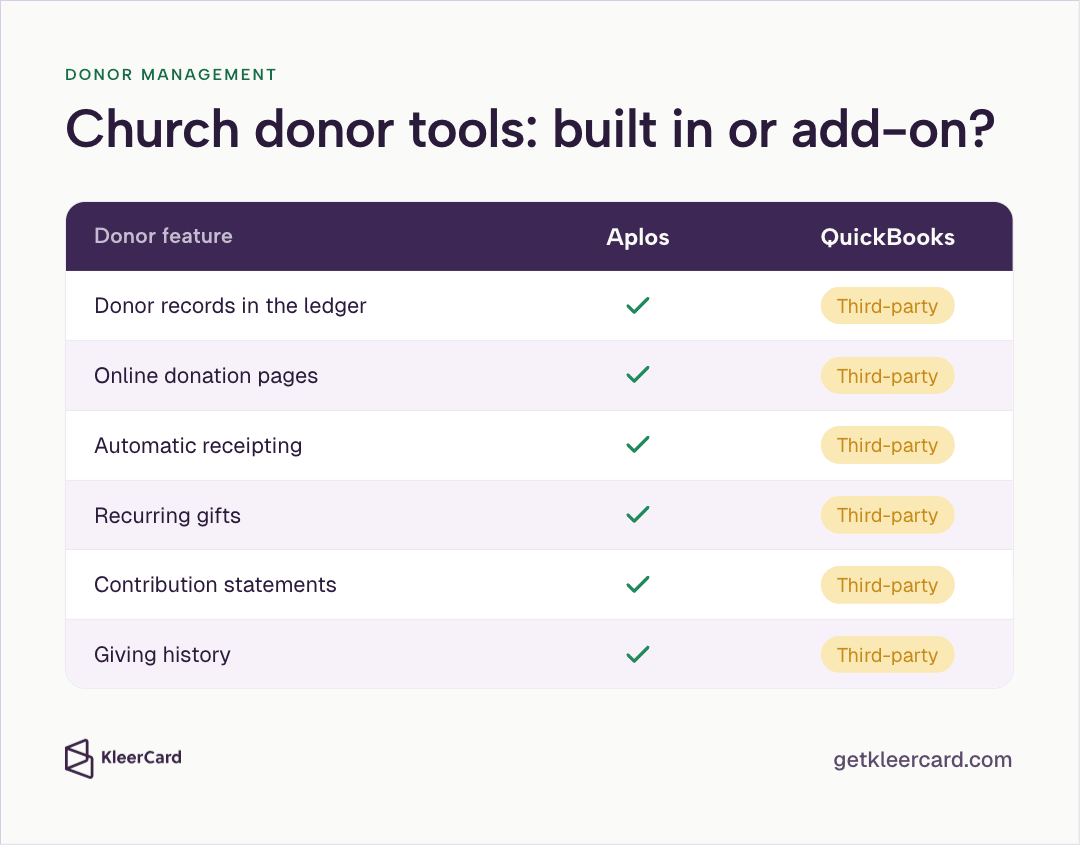Click 'Recurring gifts' row label
The width and height of the screenshot is (1080, 845).
pos(167,515)
